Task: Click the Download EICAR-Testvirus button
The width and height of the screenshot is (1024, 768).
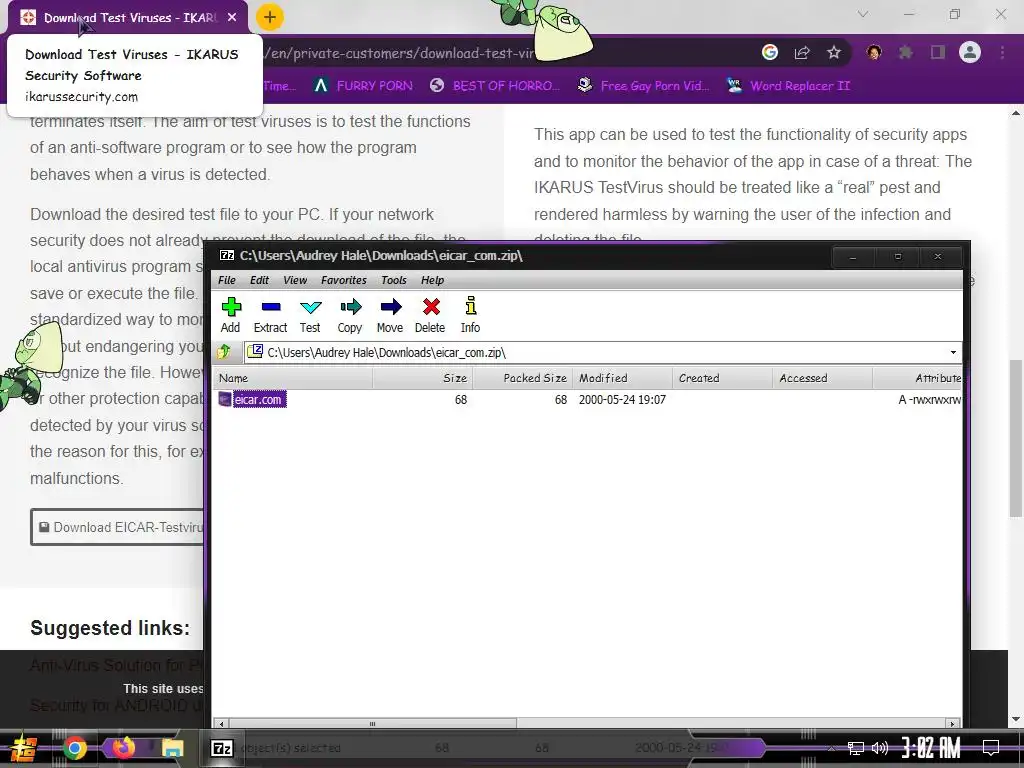Action: (x=118, y=527)
